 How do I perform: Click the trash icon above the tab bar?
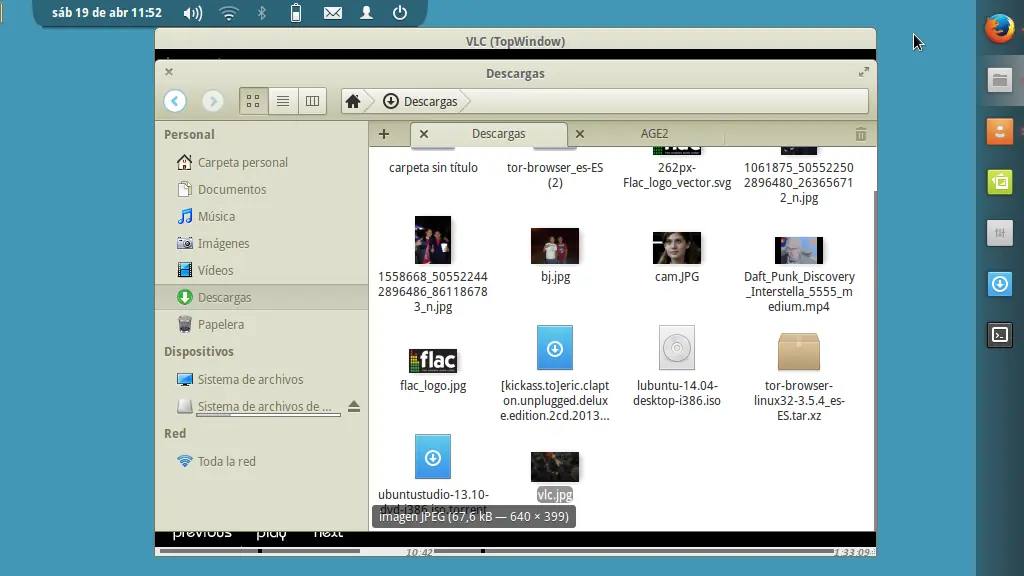[858, 133]
